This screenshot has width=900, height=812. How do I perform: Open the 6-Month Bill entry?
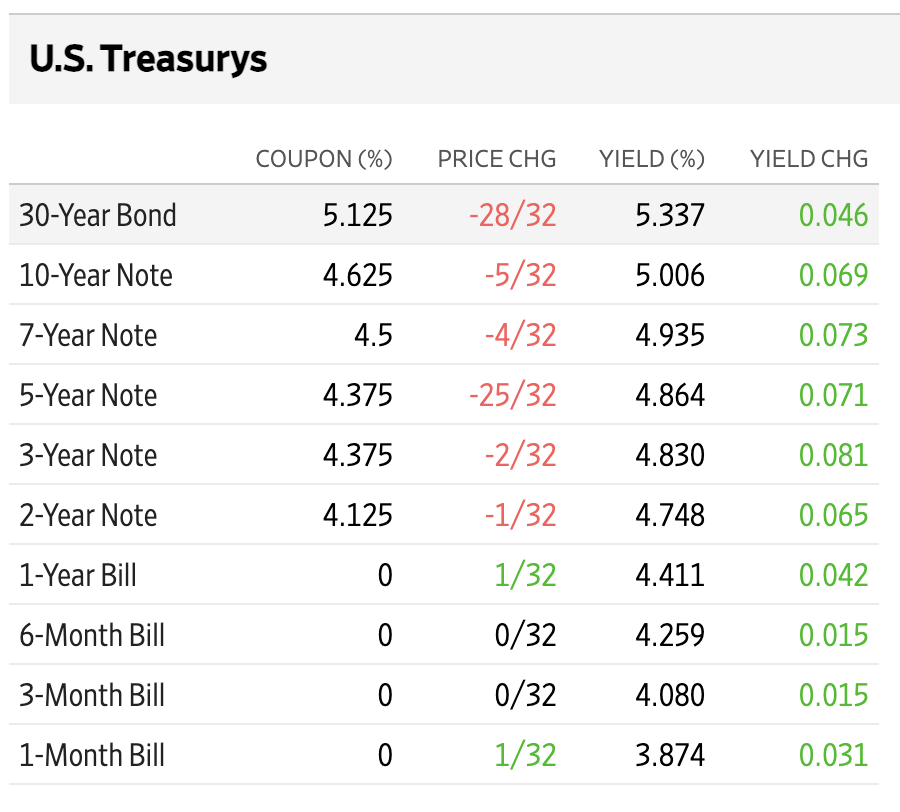click(x=92, y=635)
